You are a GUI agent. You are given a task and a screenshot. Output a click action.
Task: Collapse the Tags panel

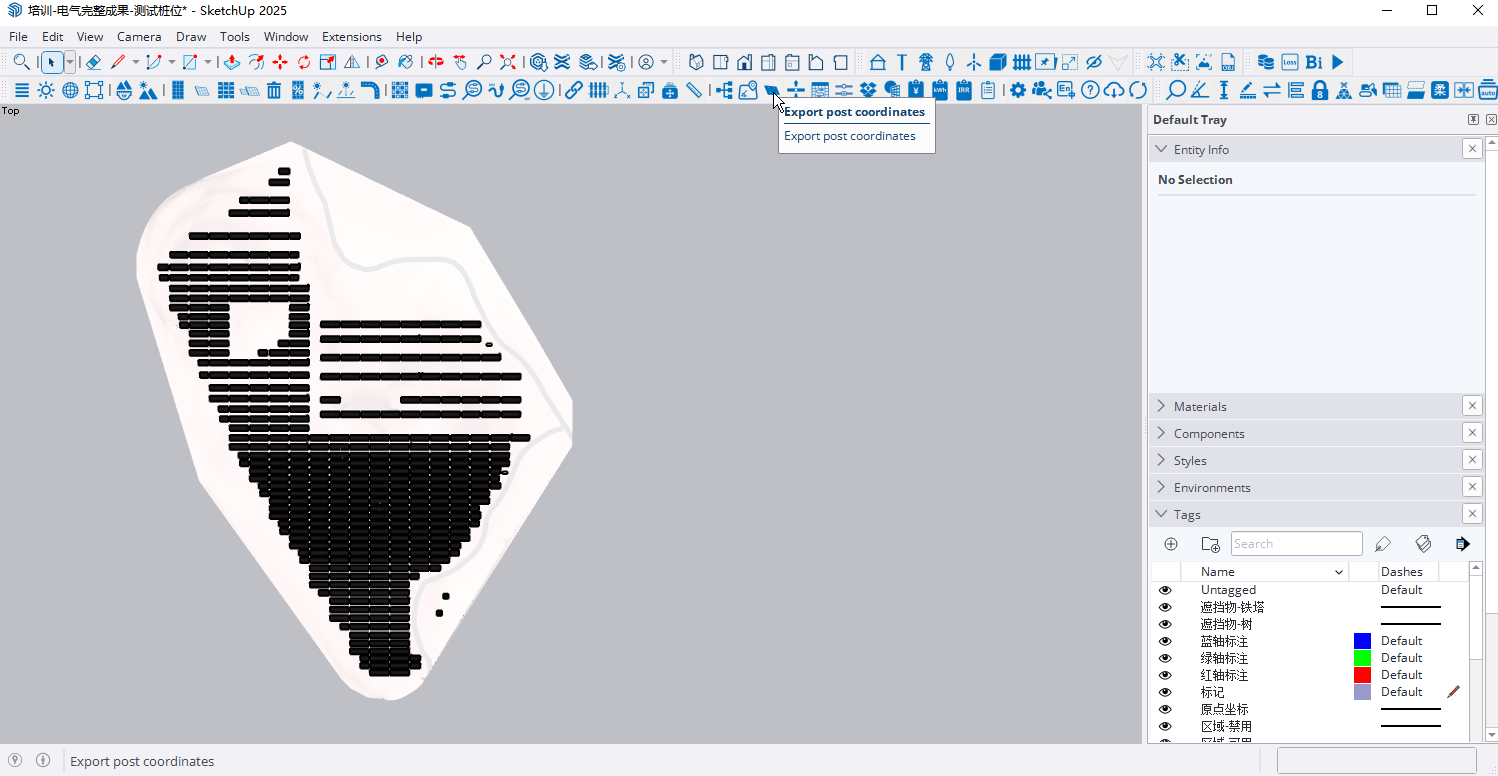tap(1161, 514)
